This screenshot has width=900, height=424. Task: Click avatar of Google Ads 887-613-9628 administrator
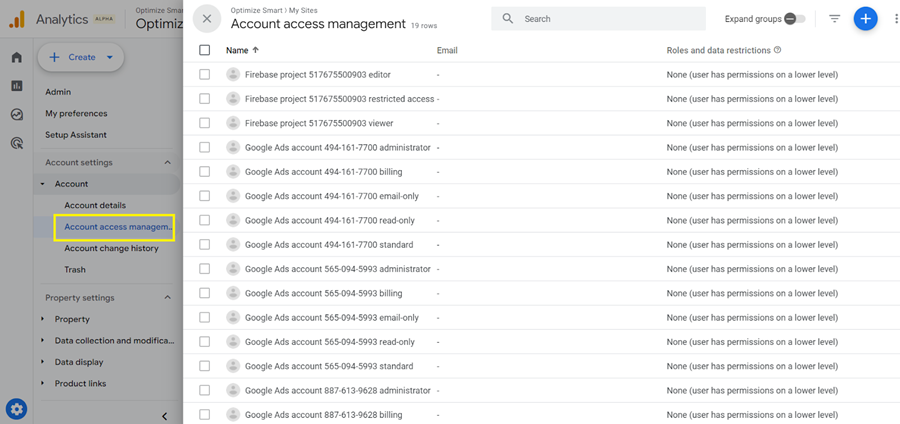pyautogui.click(x=232, y=390)
